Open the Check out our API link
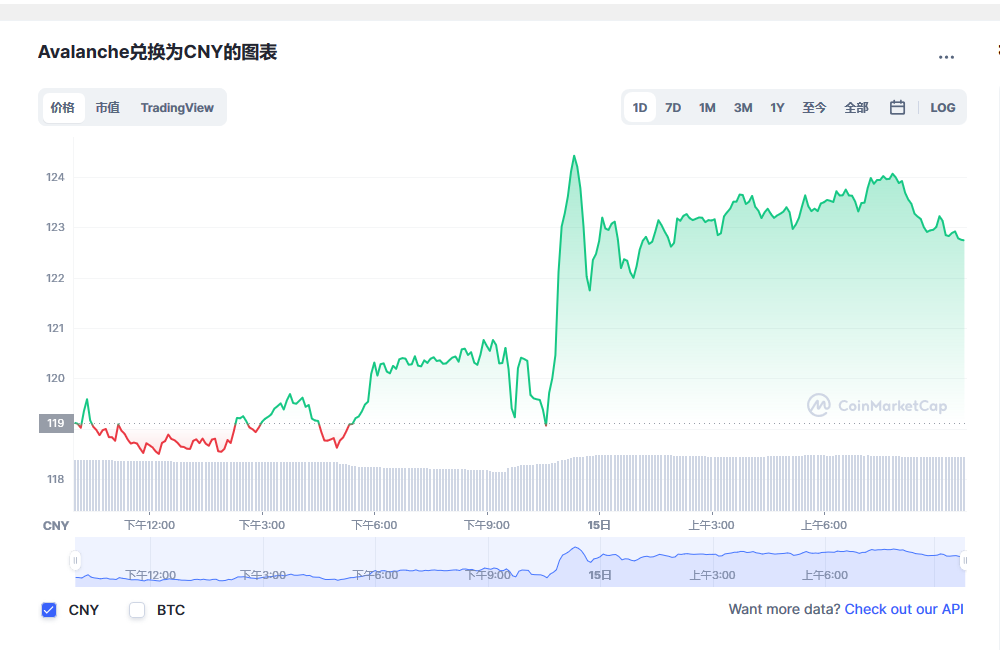The width and height of the screenshot is (1000, 650). 903,609
